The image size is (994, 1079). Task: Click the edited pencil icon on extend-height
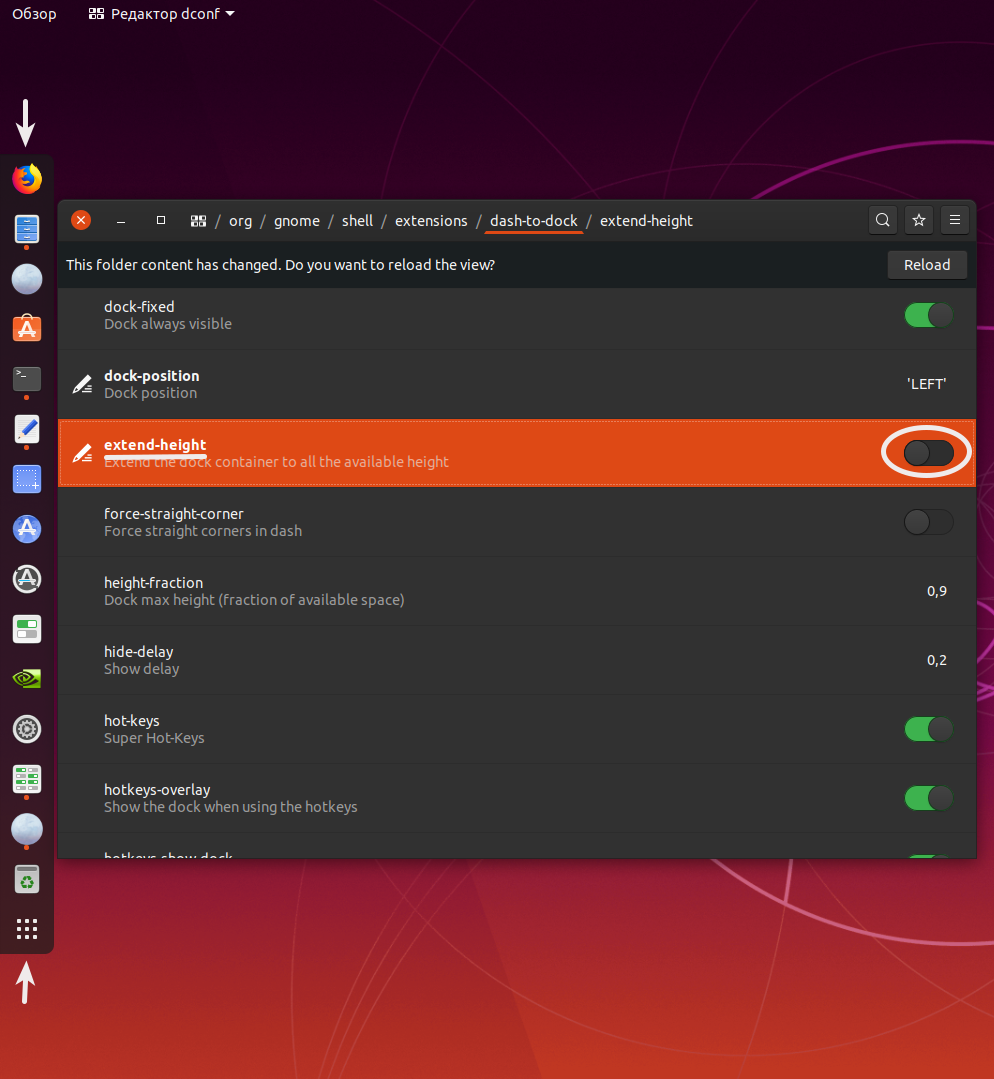click(x=83, y=453)
